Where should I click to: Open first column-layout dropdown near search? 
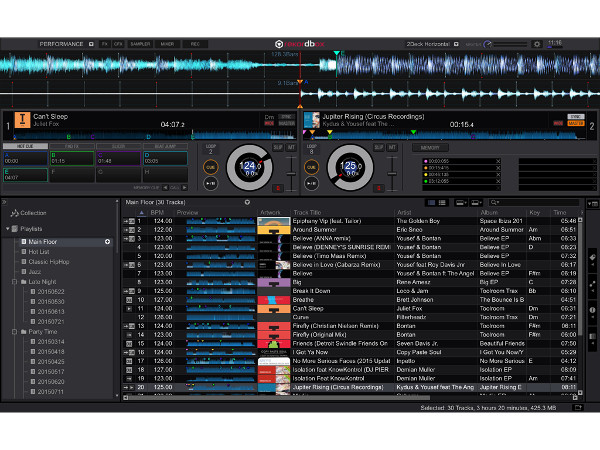click(461, 202)
